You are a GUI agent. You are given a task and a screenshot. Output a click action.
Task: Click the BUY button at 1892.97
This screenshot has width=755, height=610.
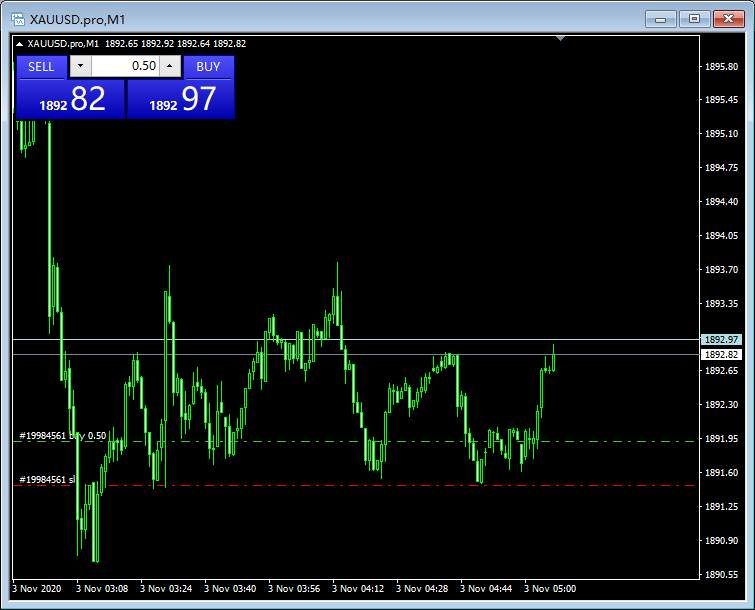coord(208,66)
